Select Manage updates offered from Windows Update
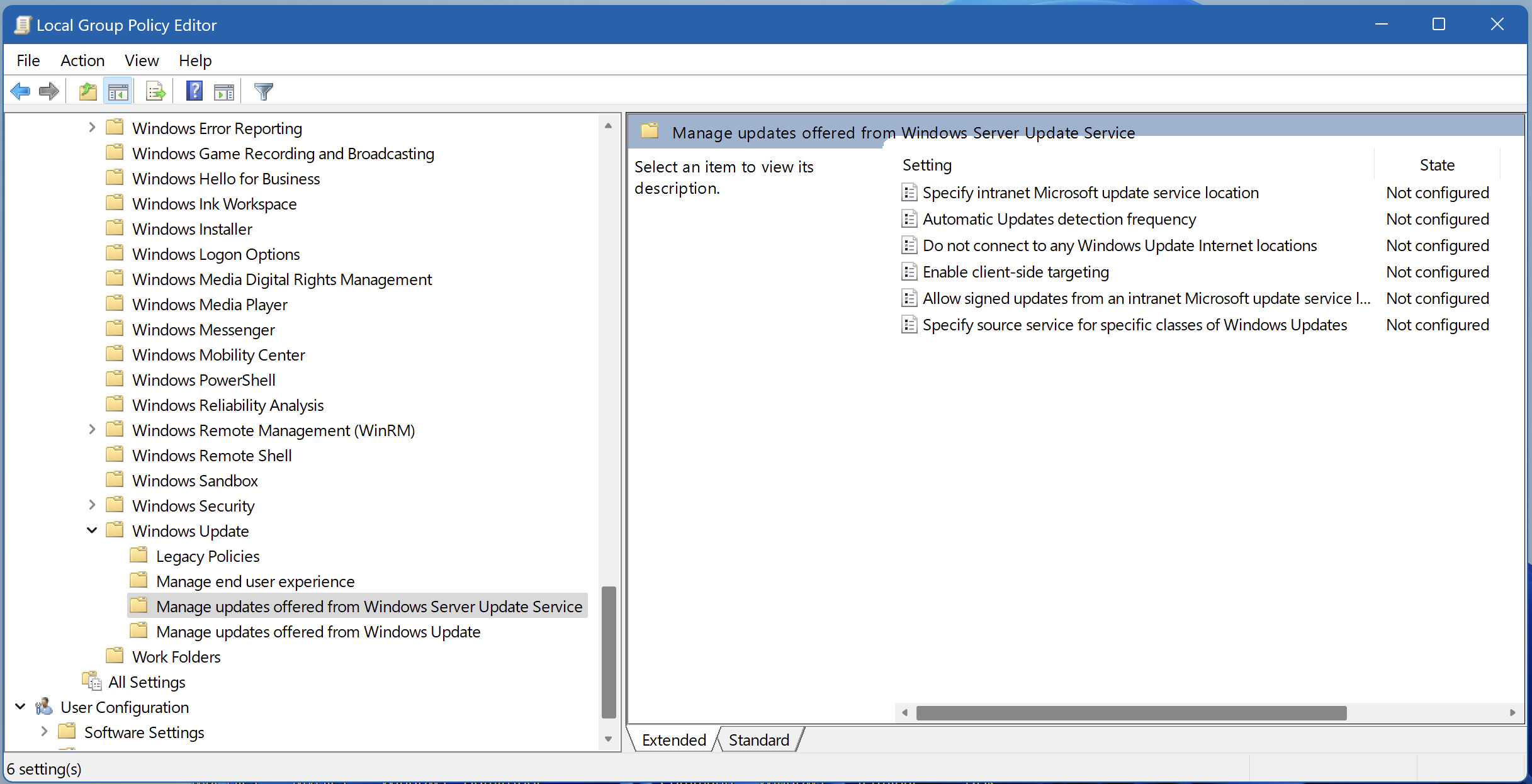The width and height of the screenshot is (1532, 784). point(318,632)
